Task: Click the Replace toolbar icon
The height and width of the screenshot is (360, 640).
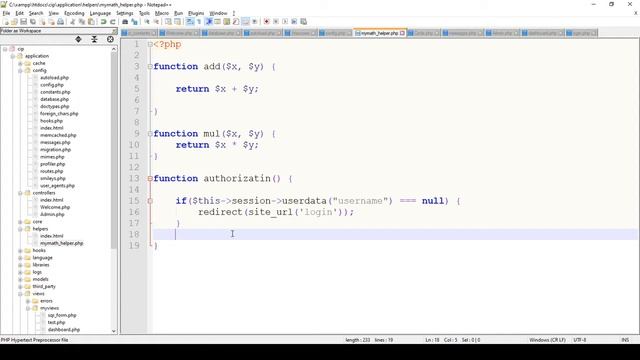Action: point(134,22)
